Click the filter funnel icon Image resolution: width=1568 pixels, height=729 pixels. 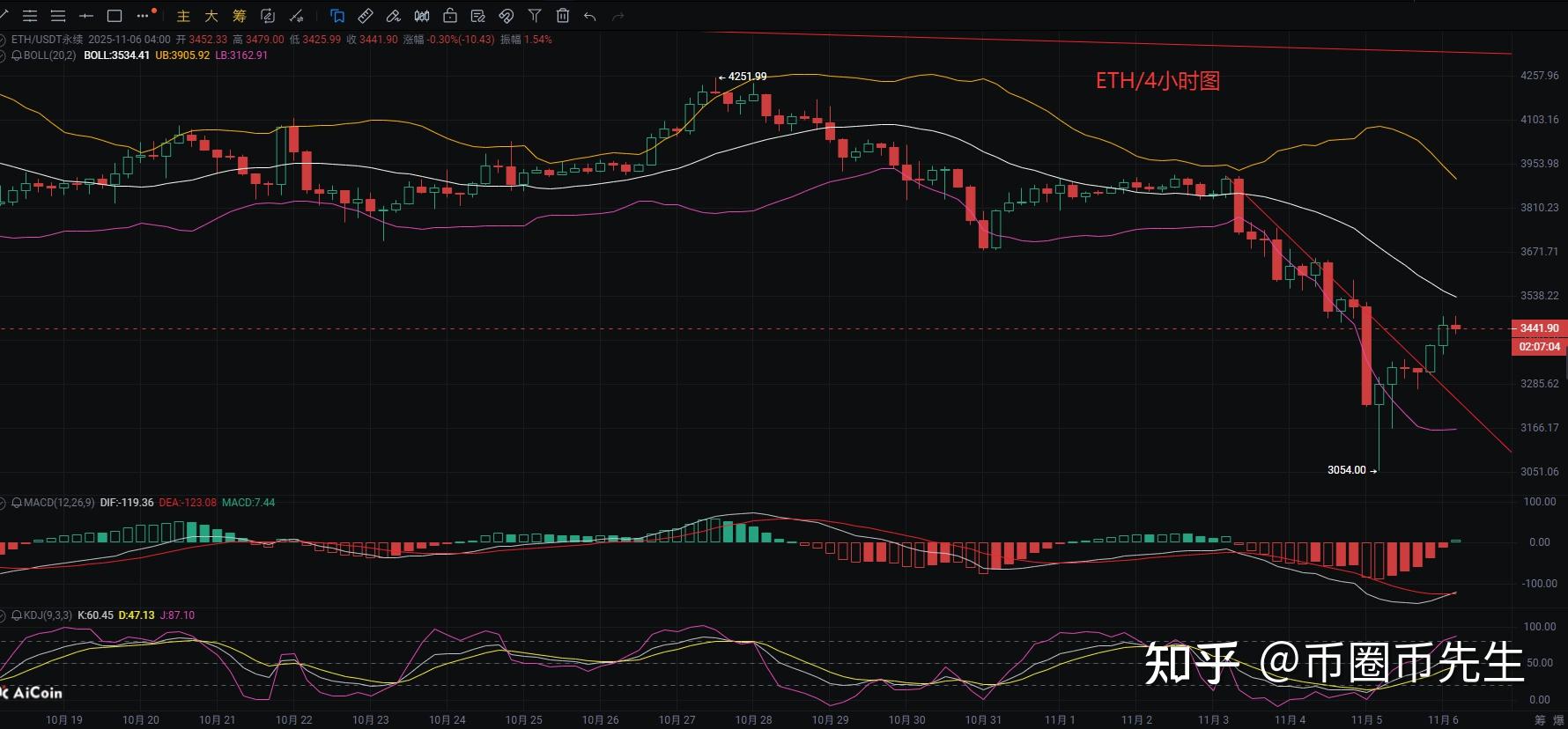tap(535, 16)
